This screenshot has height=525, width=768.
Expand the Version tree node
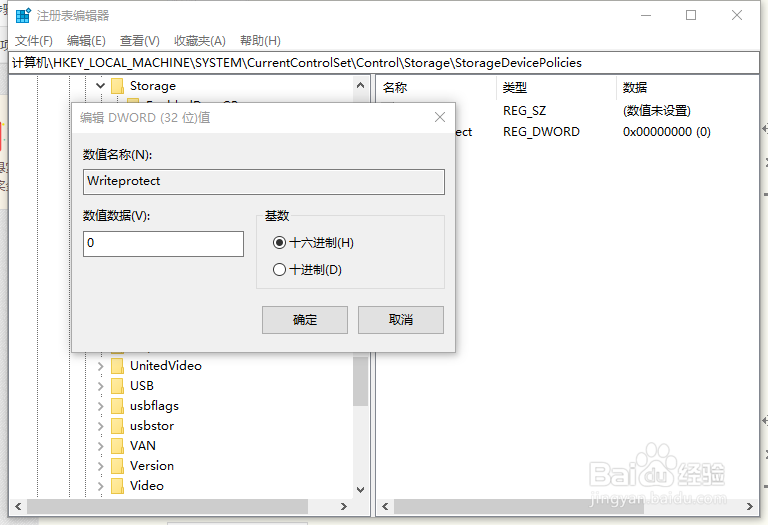[x=100, y=466]
